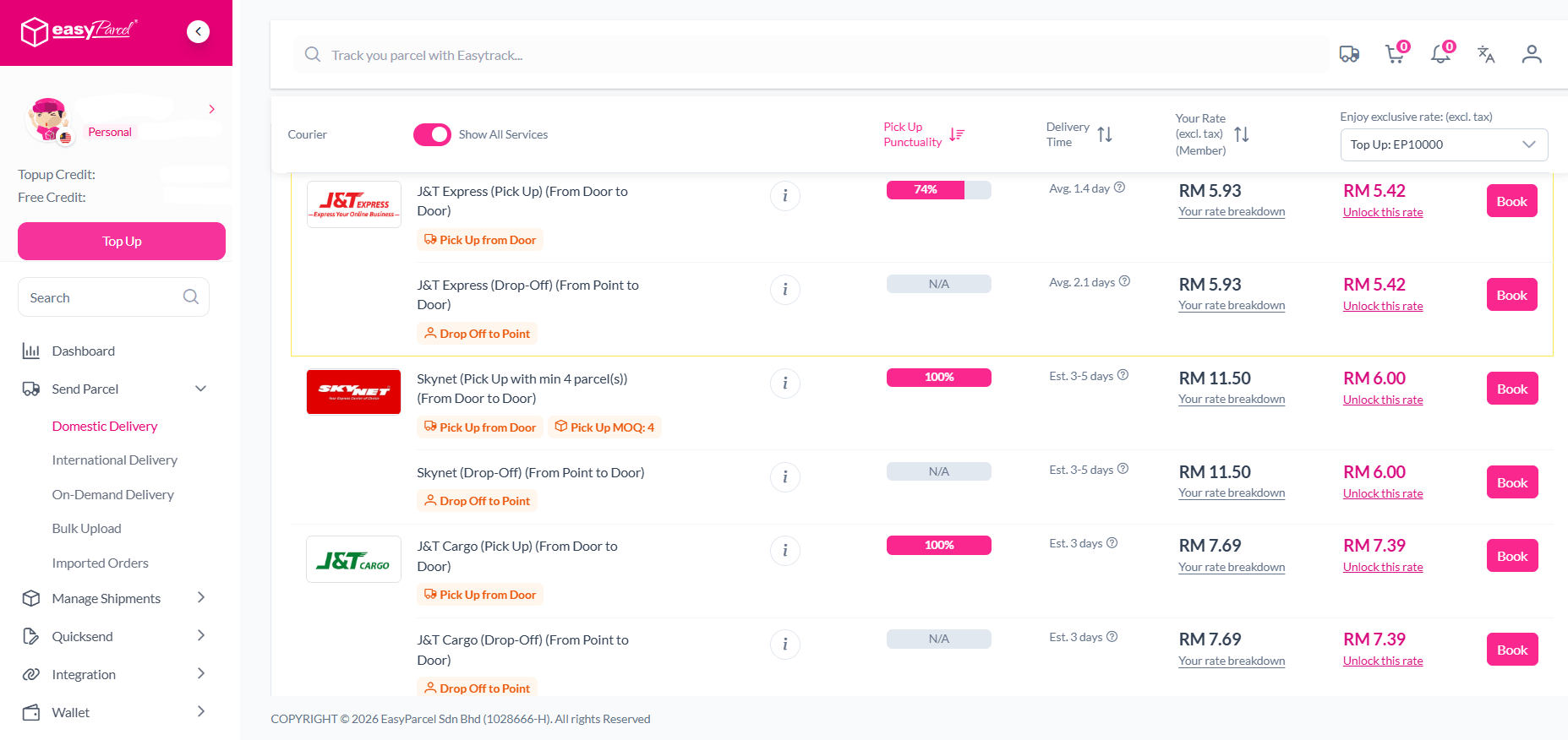The image size is (1568, 740).
Task: Toggle Show All Services switch
Action: coord(432,134)
